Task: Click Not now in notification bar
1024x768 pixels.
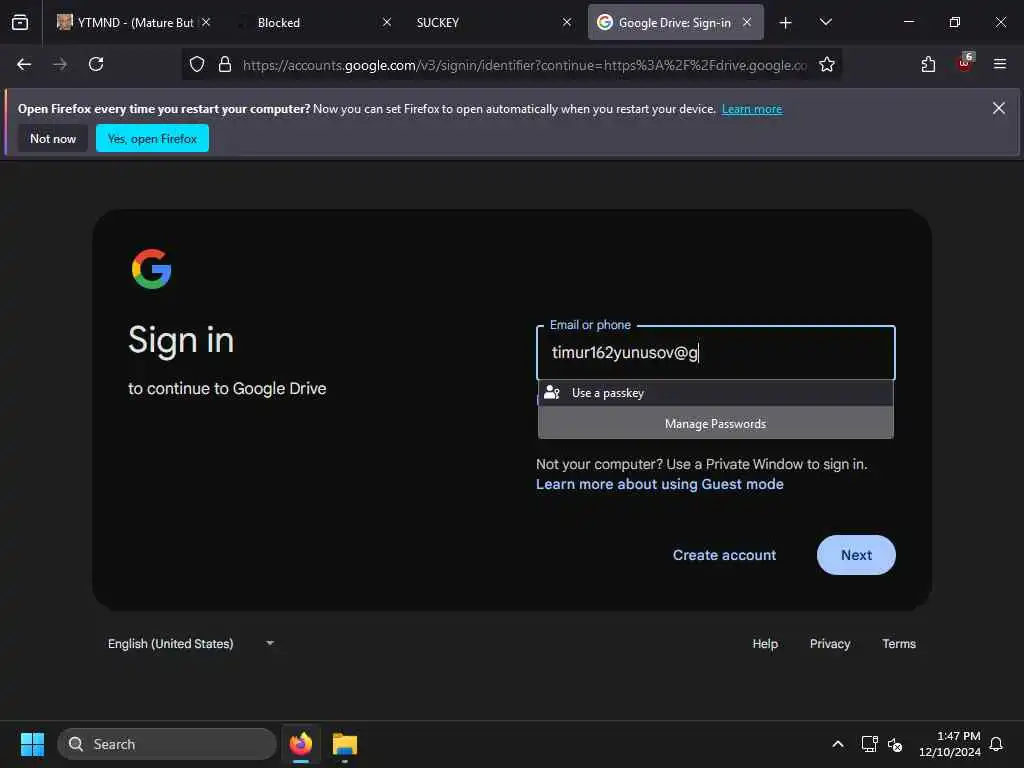Action: [53, 138]
